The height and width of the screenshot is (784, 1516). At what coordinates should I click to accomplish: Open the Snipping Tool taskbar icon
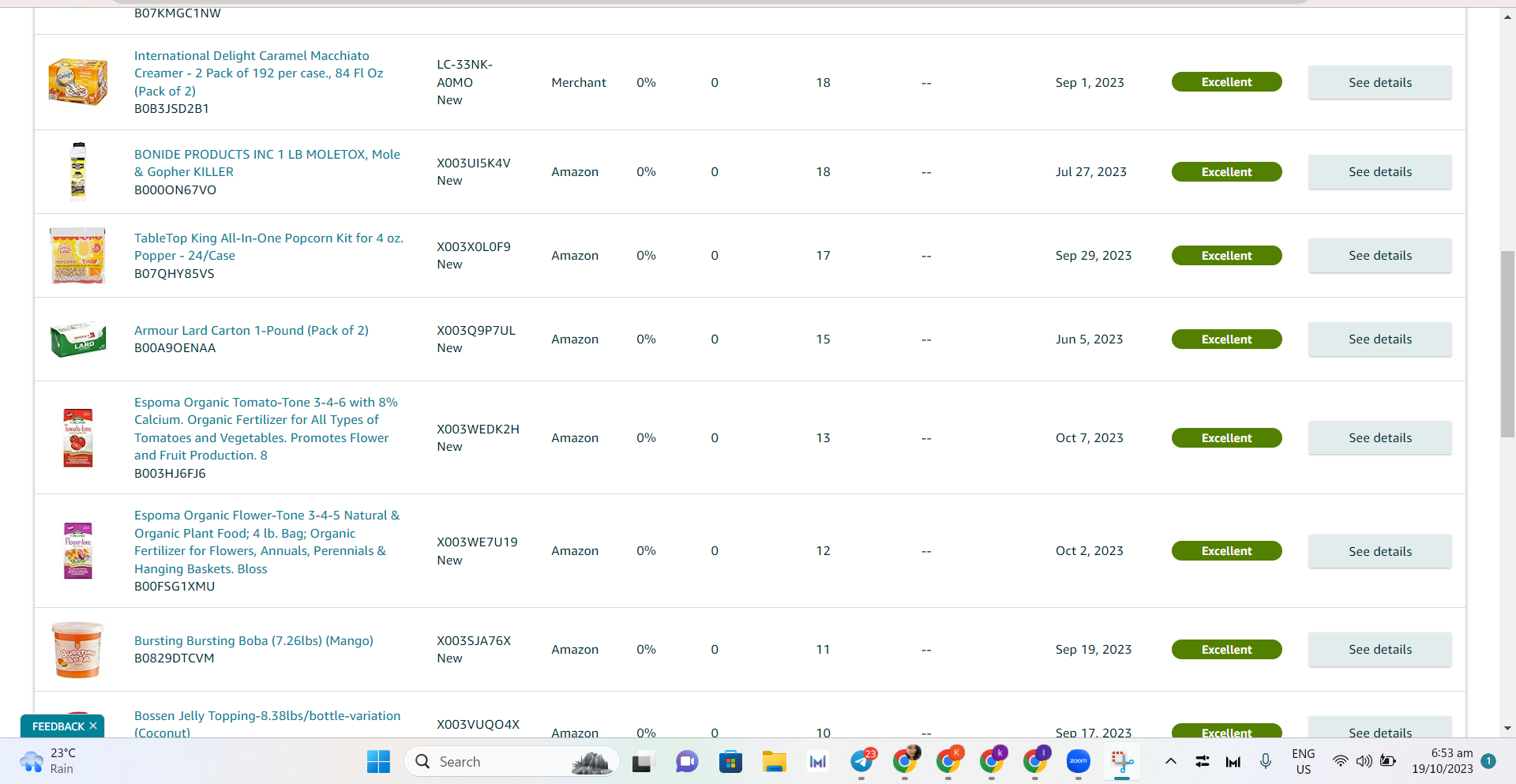click(1122, 761)
